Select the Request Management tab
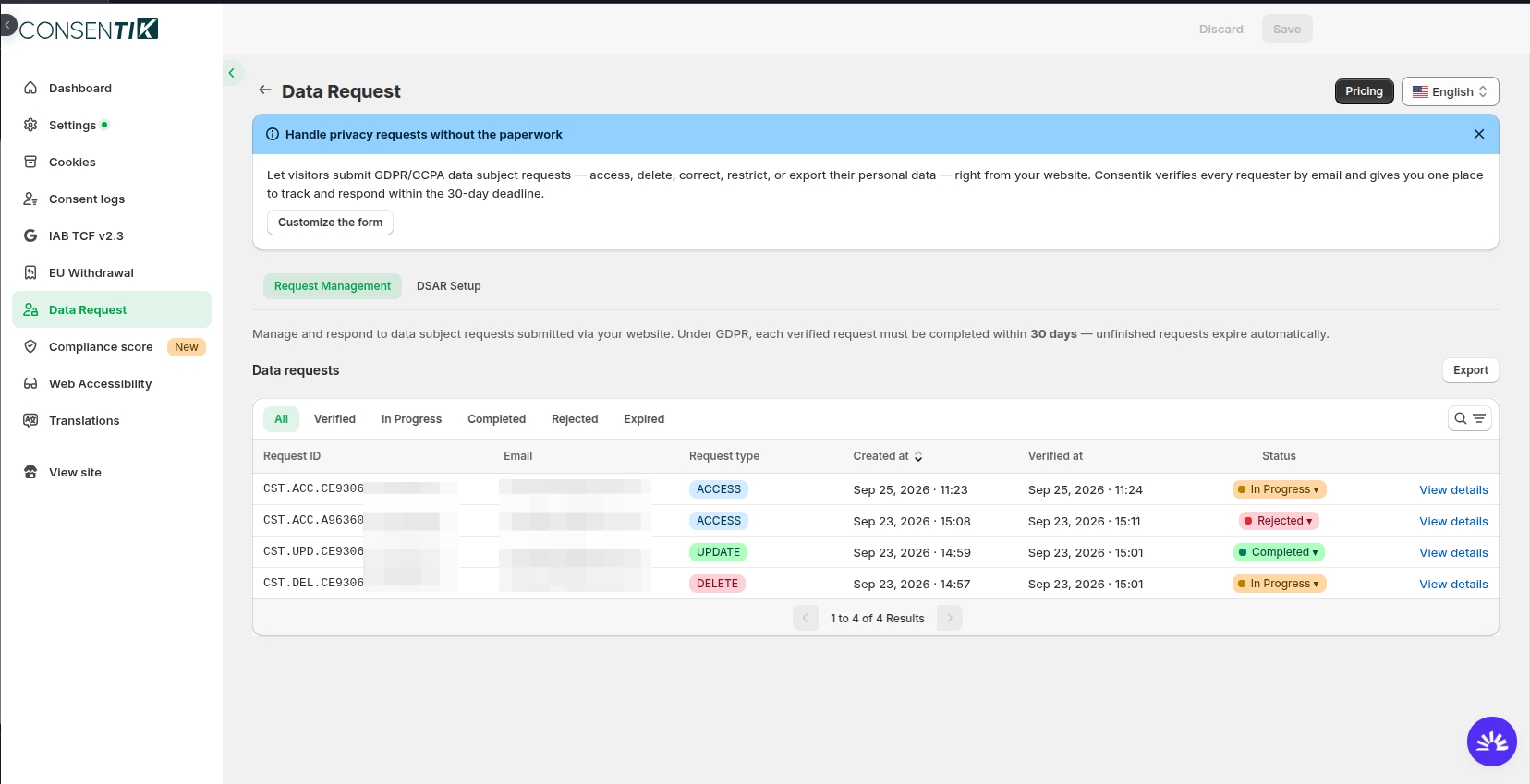 click(x=333, y=286)
